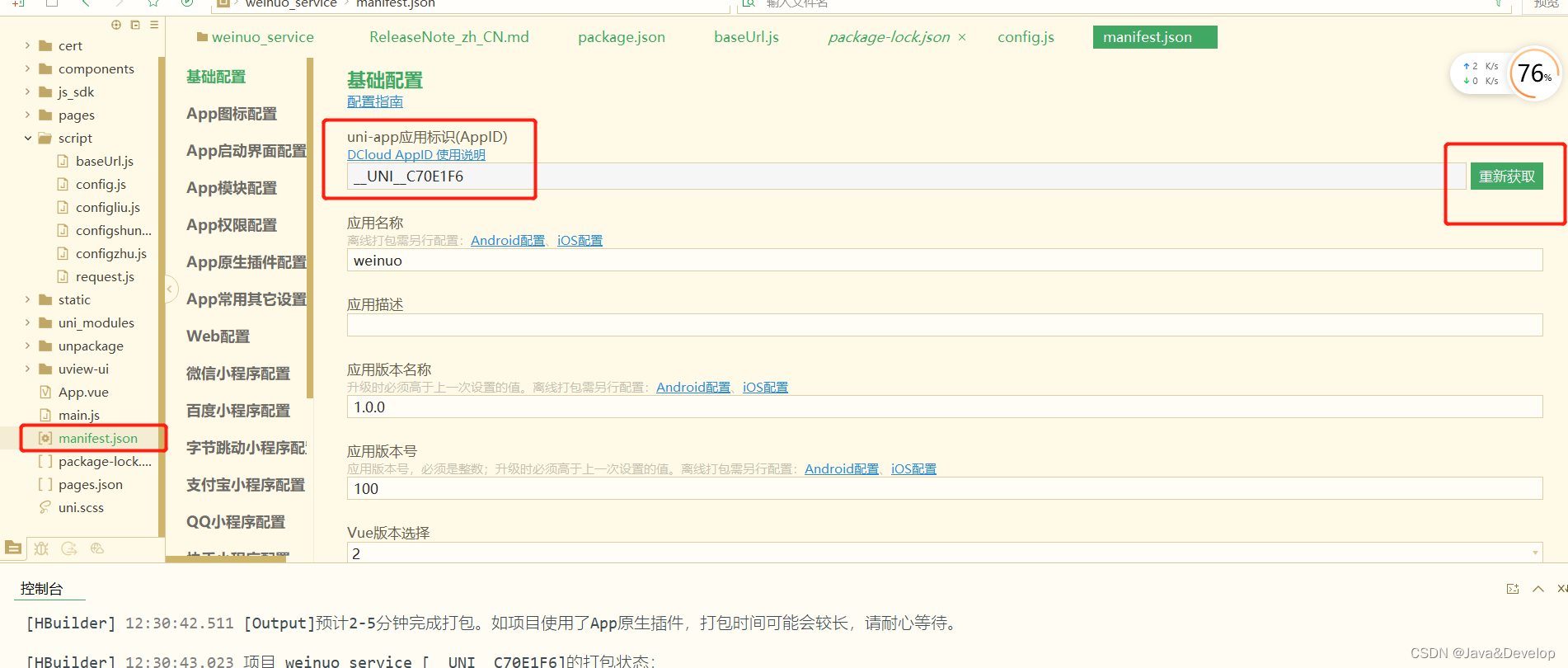Viewport: 1568px width, 668px height.
Task: Expand the uni_modules folder
Action: pyautogui.click(x=28, y=322)
